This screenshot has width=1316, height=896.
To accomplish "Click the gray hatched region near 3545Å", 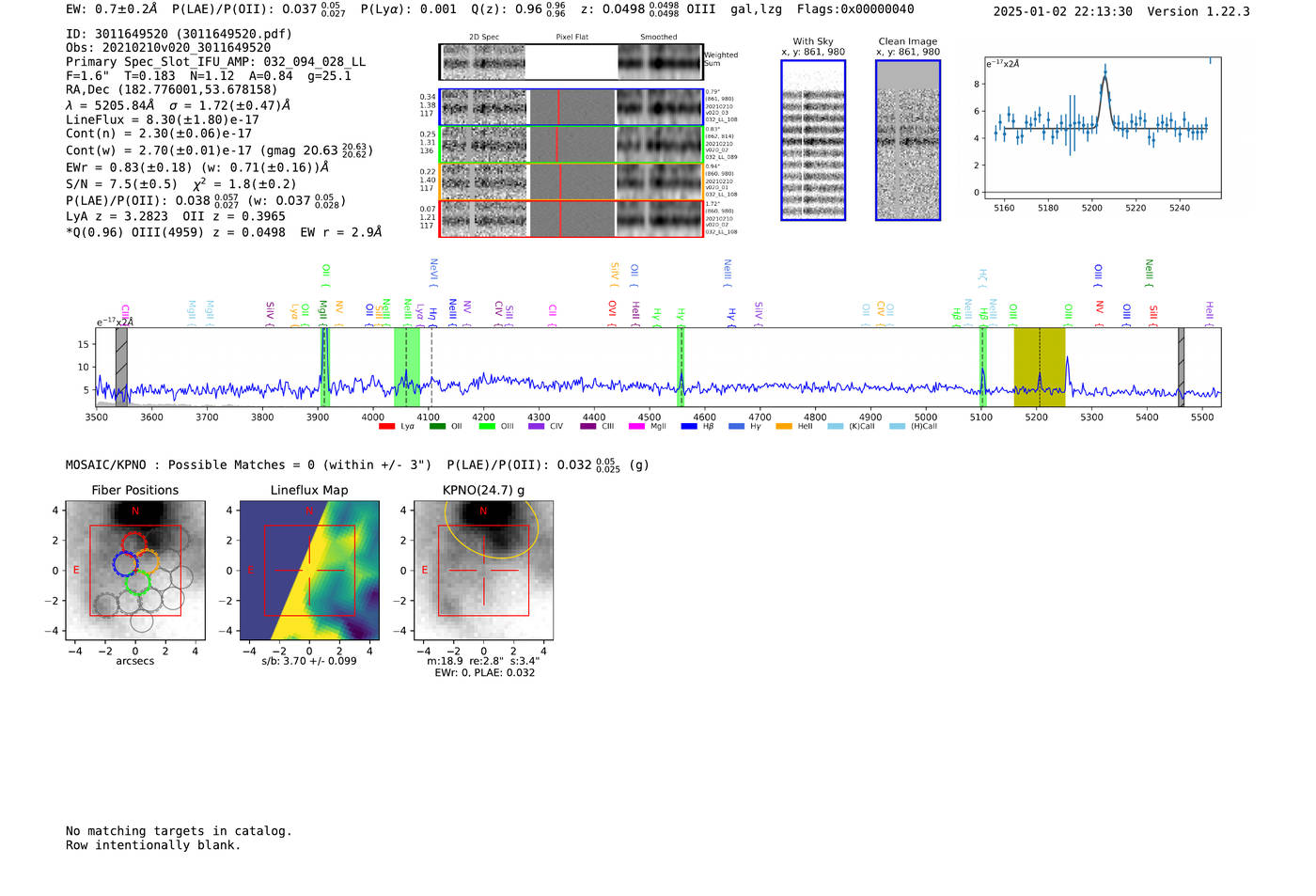I will 121,367.
